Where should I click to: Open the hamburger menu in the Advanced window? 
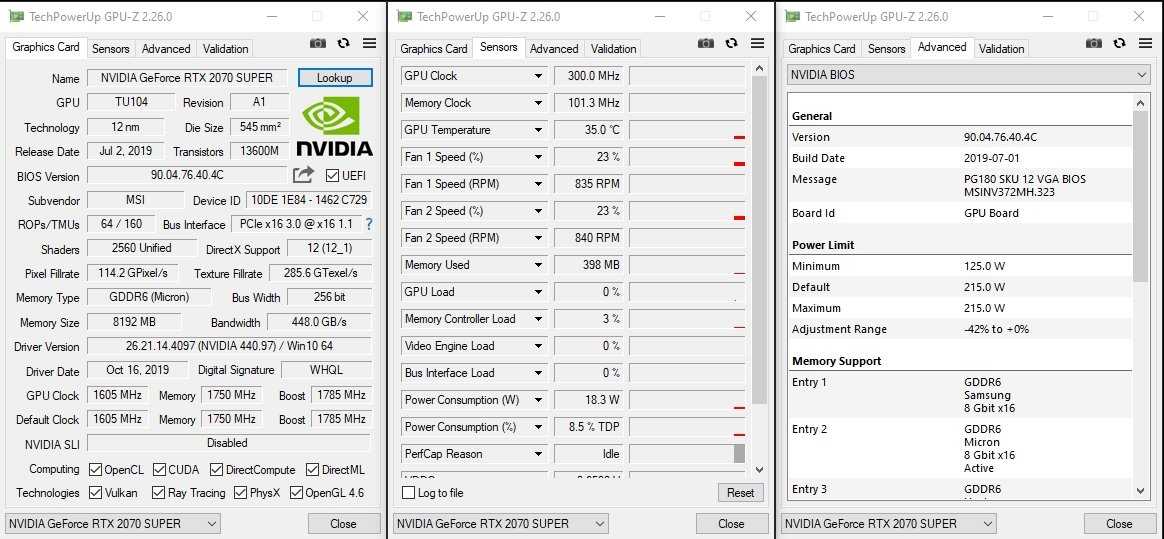[x=1145, y=44]
